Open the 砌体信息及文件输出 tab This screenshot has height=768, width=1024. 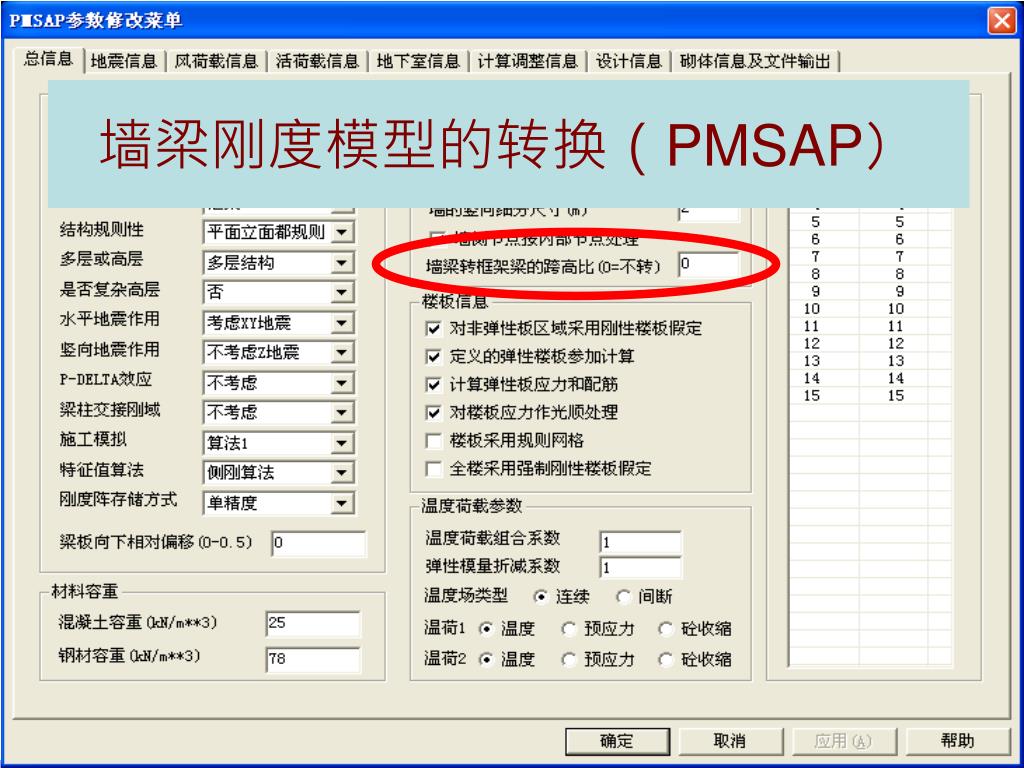pos(755,61)
